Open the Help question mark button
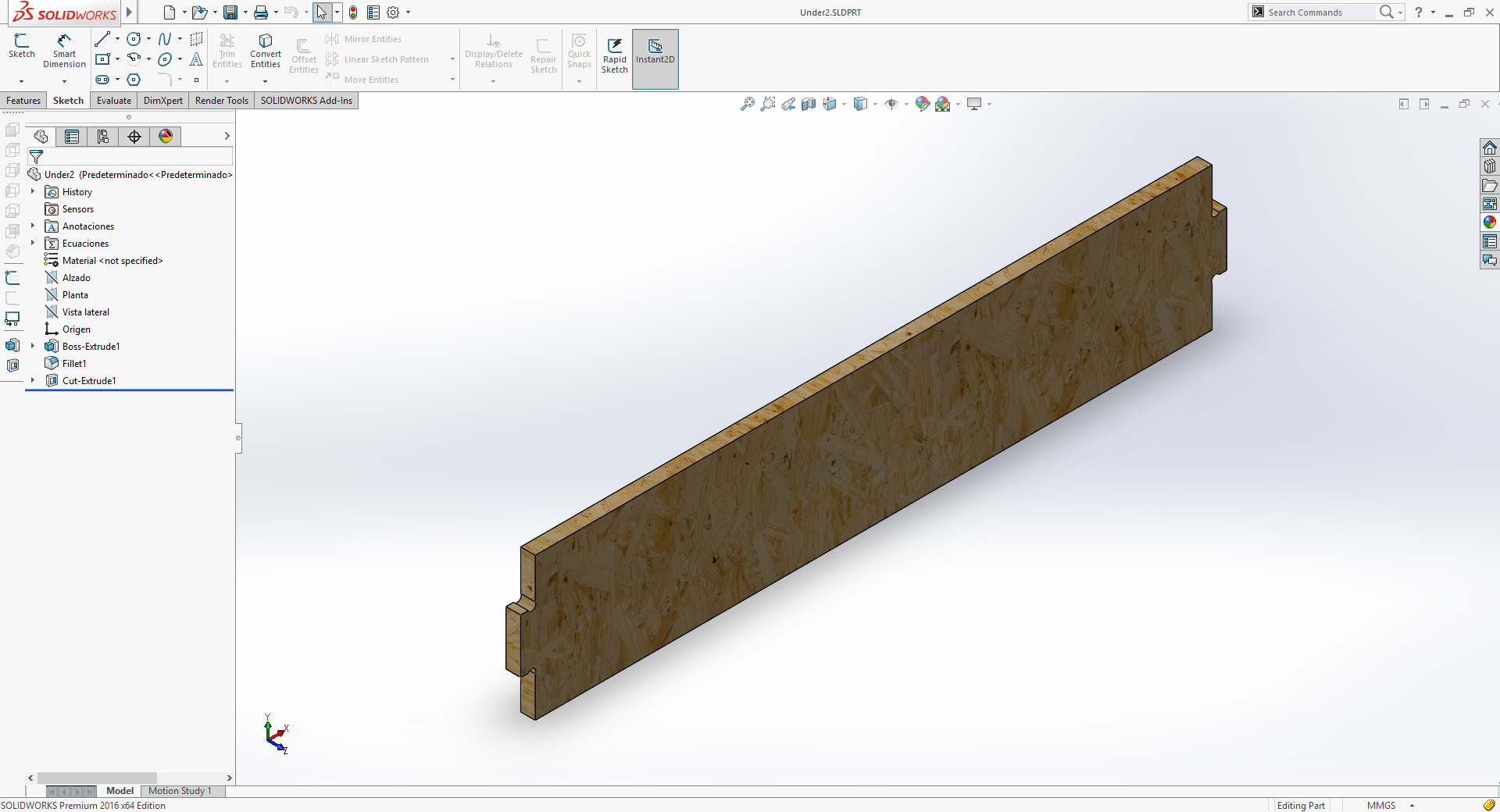This screenshot has height=812, width=1500. [1419, 12]
